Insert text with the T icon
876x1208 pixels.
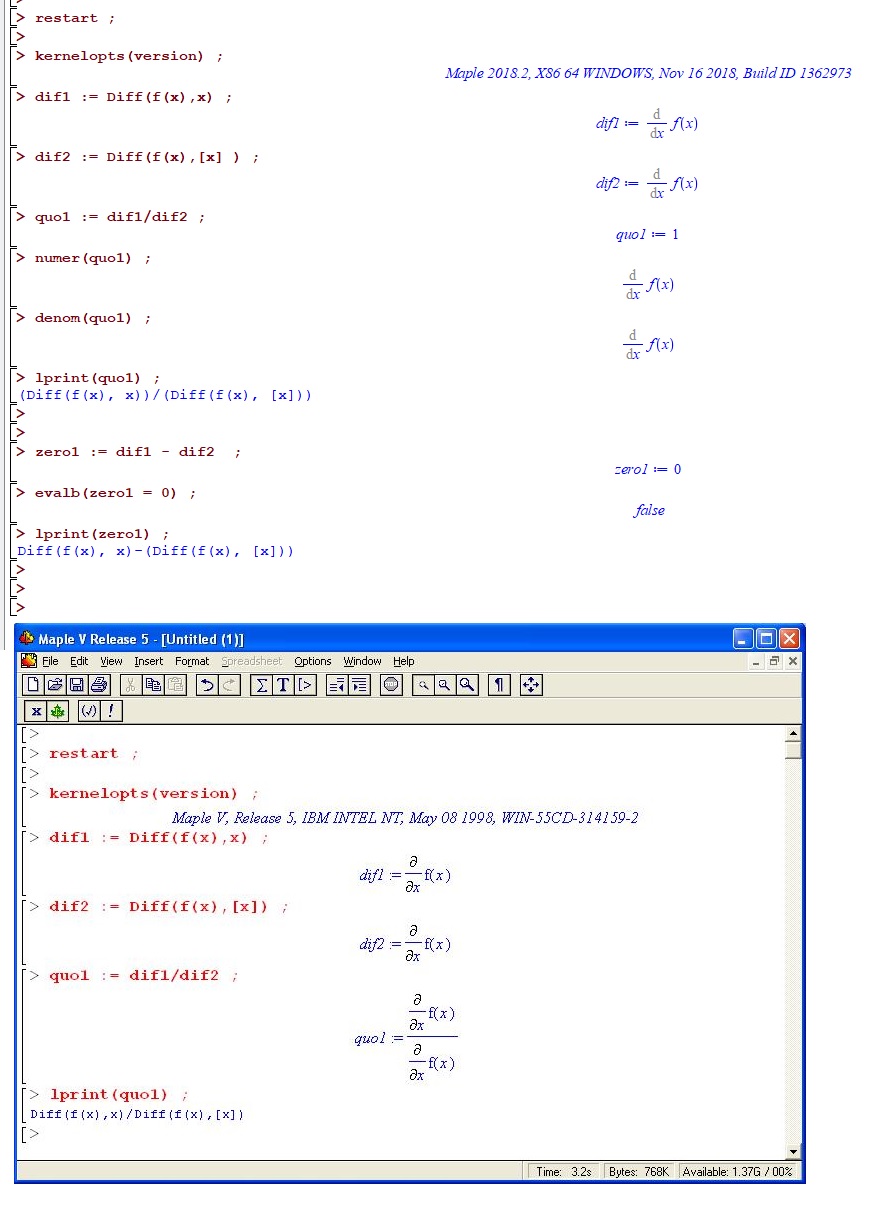click(283, 685)
